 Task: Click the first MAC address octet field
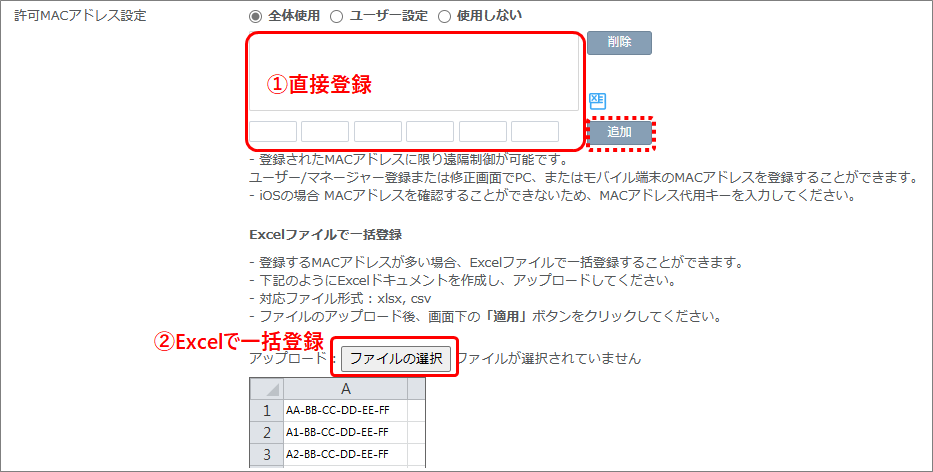pos(273,131)
